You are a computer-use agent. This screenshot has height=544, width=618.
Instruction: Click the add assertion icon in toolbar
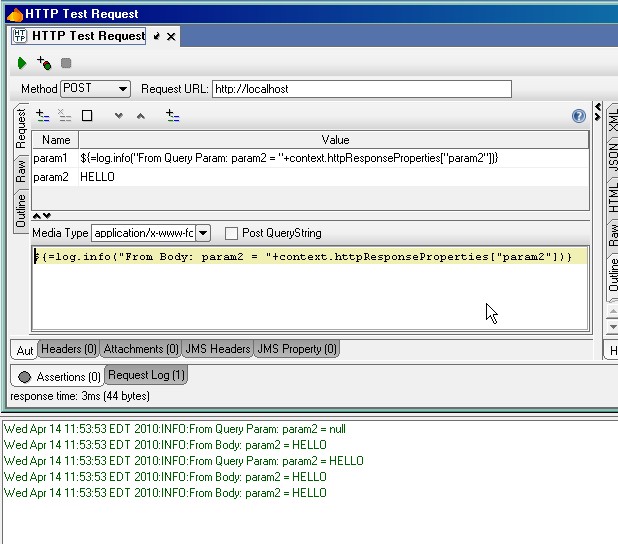43,63
